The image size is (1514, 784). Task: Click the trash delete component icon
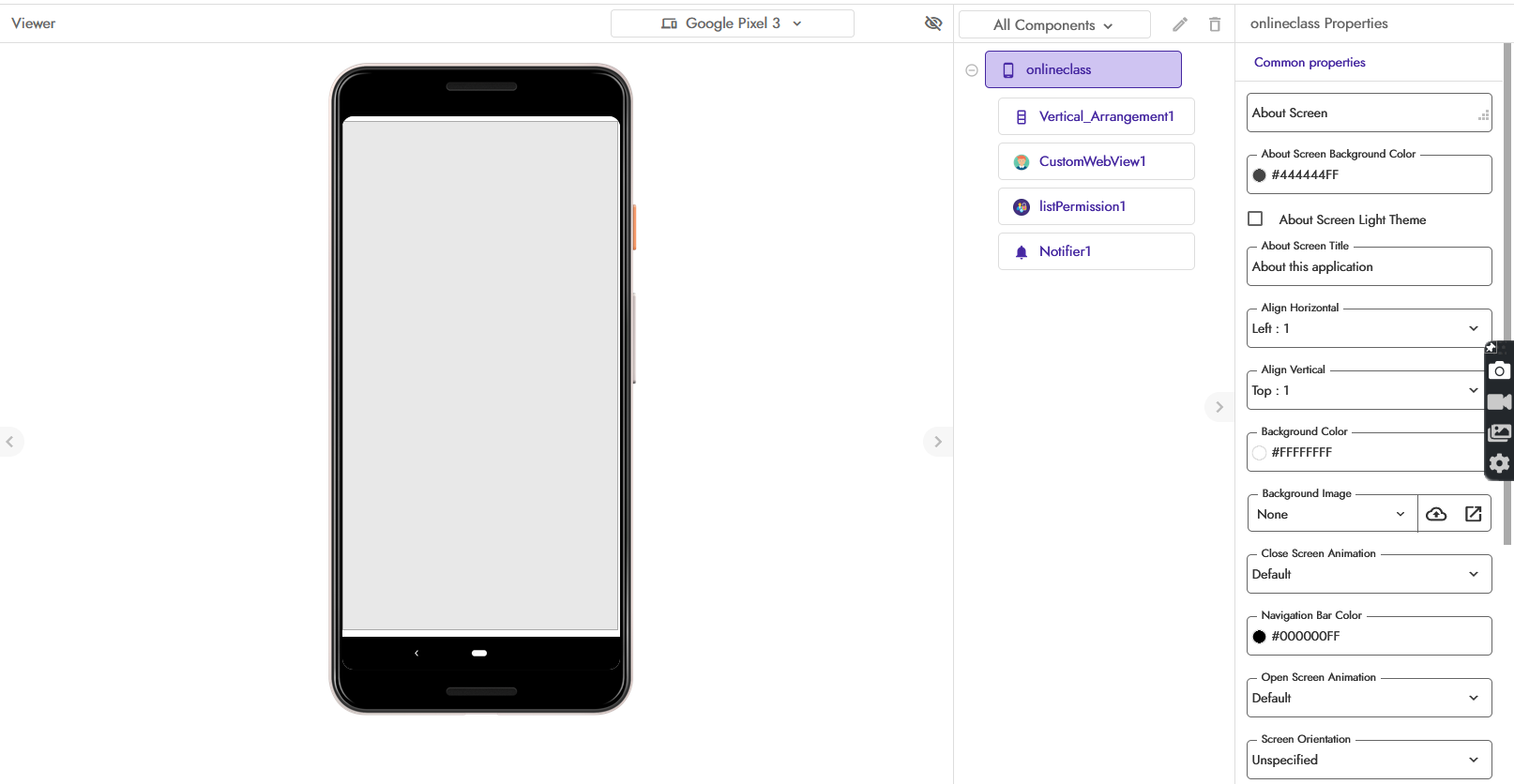pyautogui.click(x=1215, y=24)
